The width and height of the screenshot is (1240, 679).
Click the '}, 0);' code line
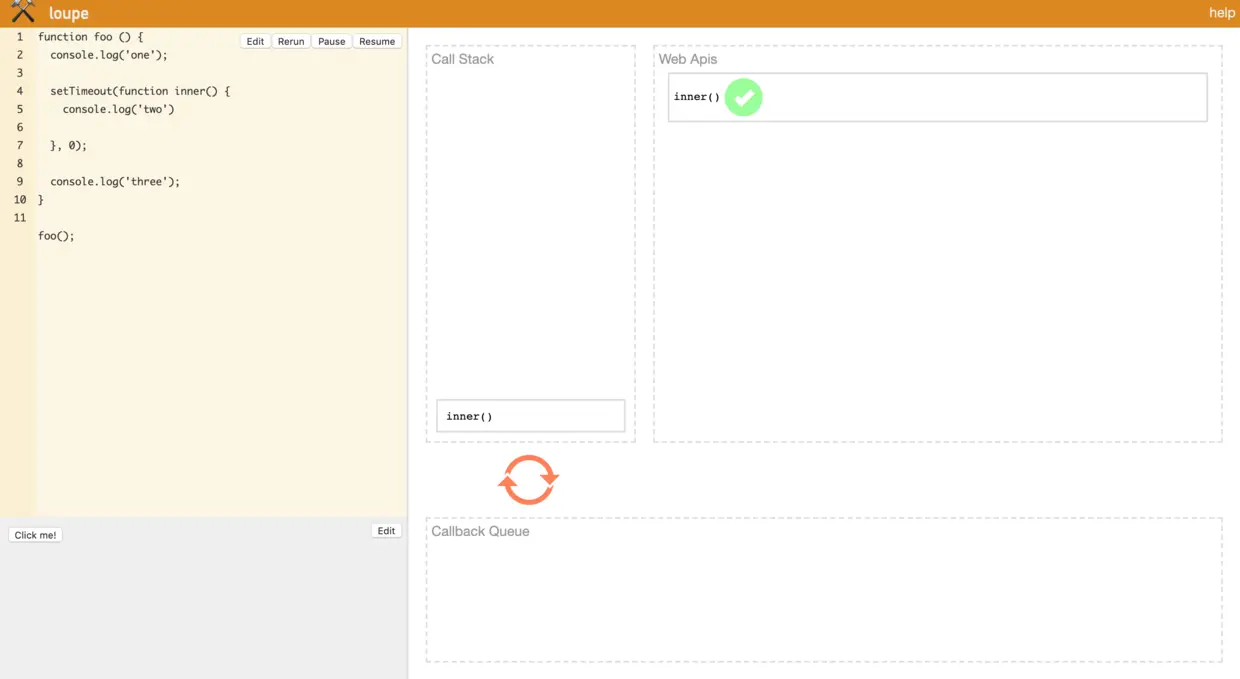(x=69, y=145)
